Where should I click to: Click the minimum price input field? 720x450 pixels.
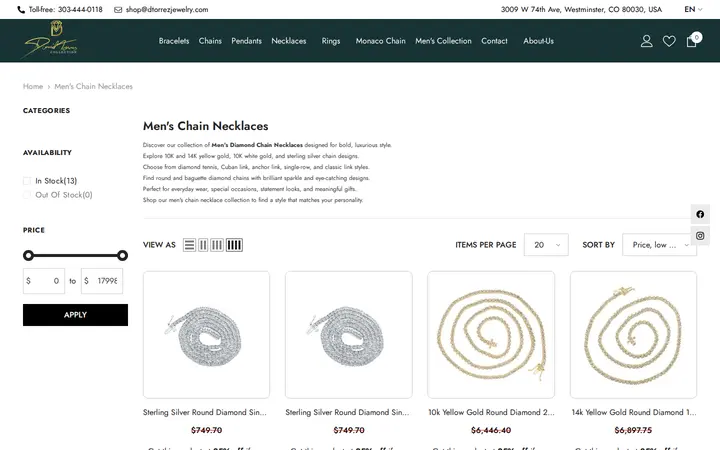44,281
